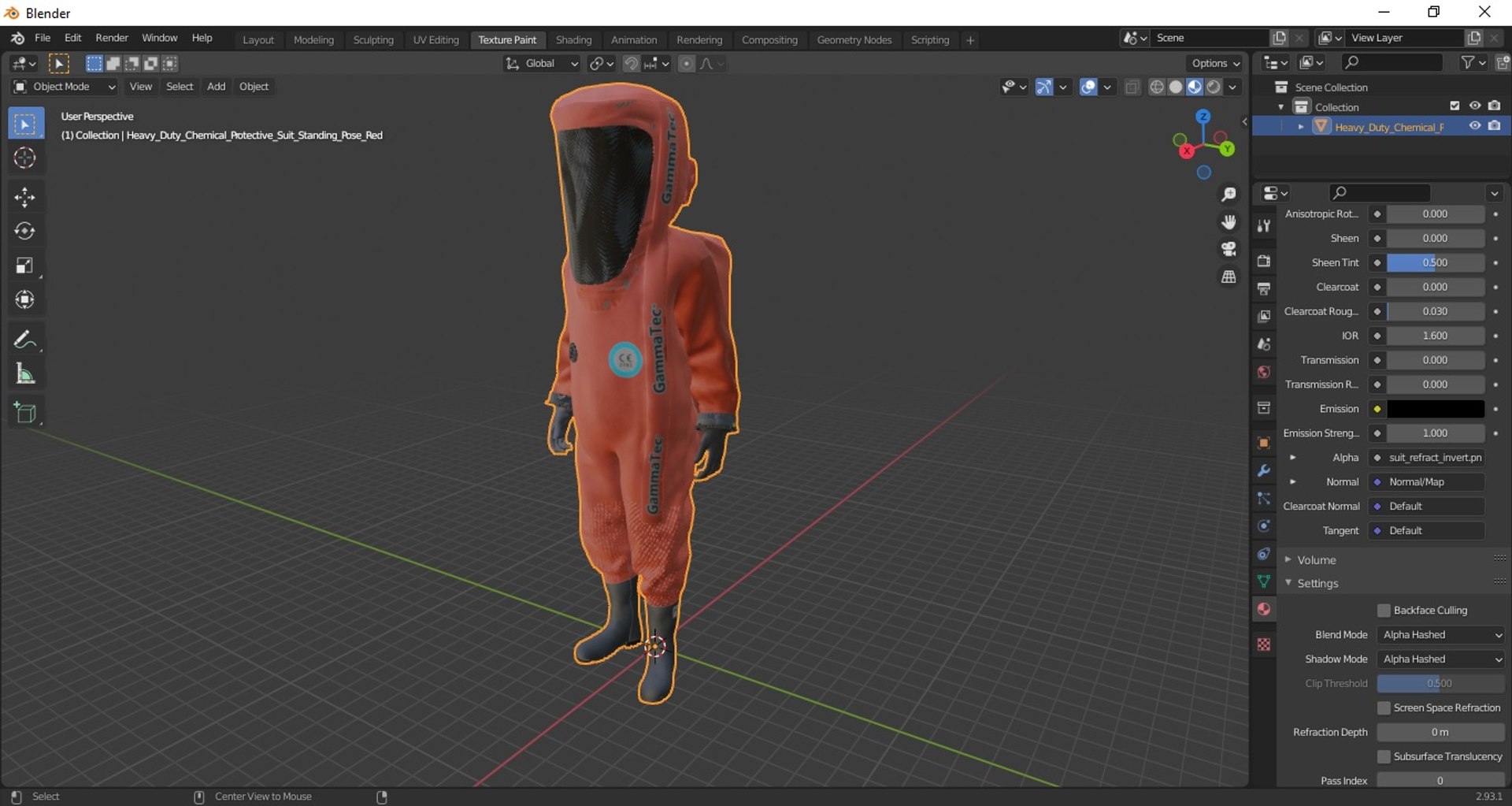Click the pan view hand icon
Viewport: 1512px width, 806px height.
tap(1228, 222)
